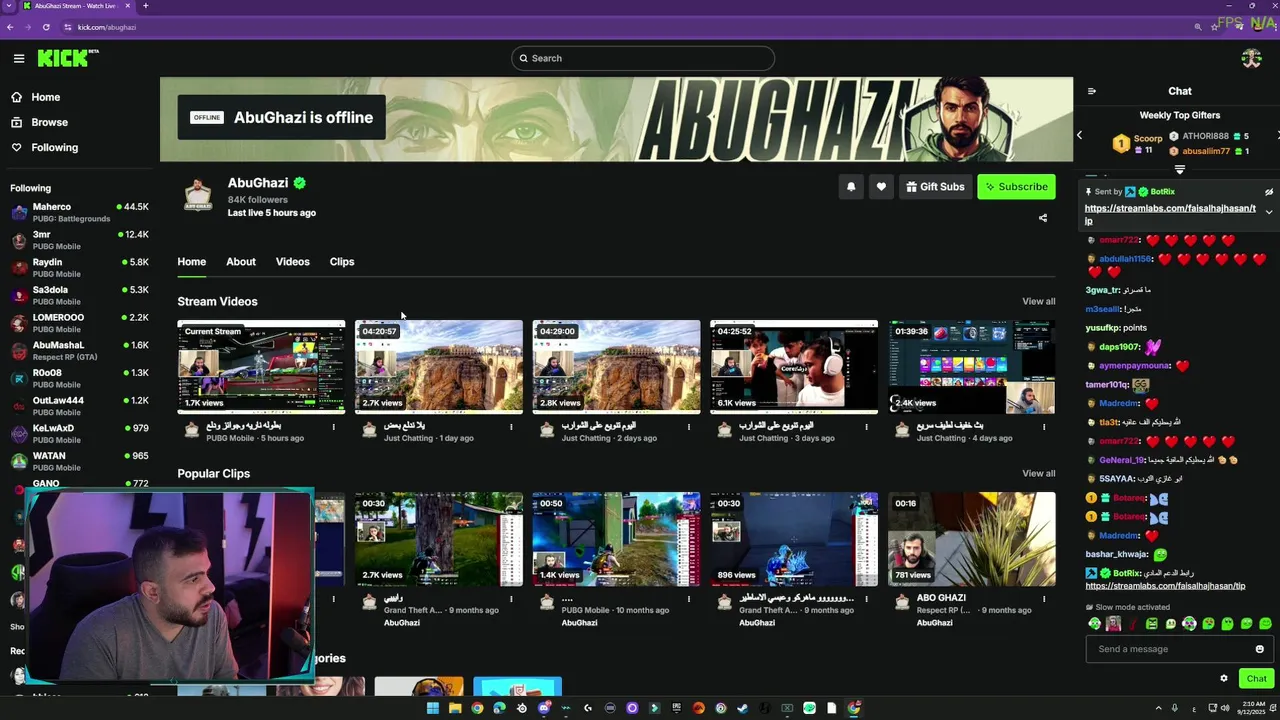Click the share channel icon

1043,218
